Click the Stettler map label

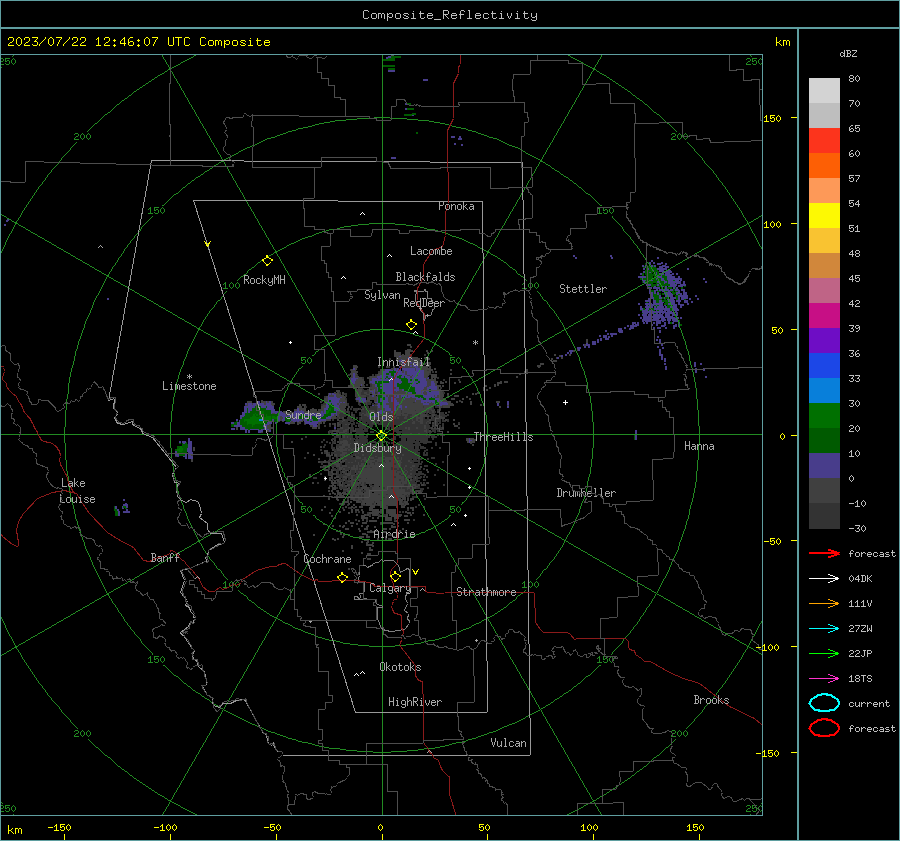tap(583, 289)
